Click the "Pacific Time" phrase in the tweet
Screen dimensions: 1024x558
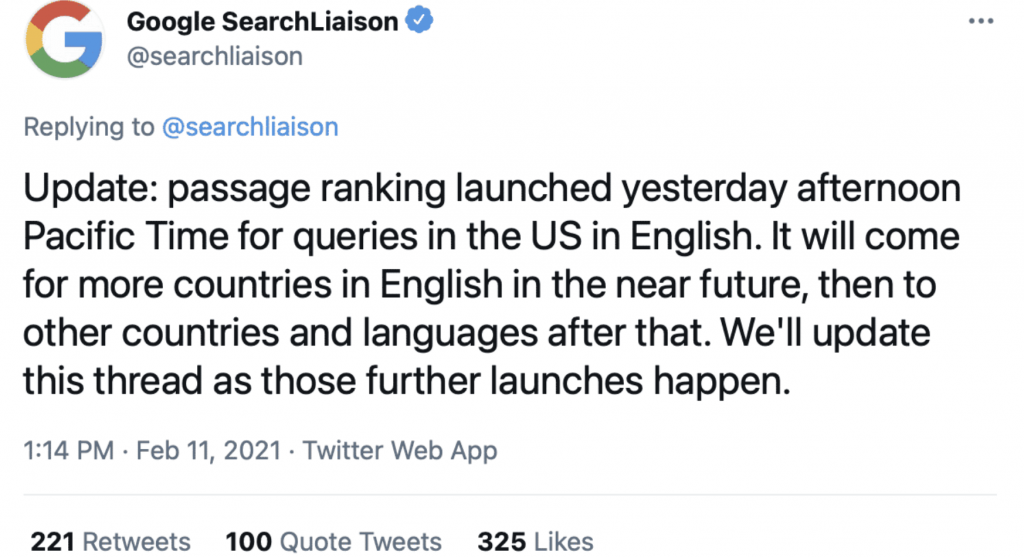126,236
